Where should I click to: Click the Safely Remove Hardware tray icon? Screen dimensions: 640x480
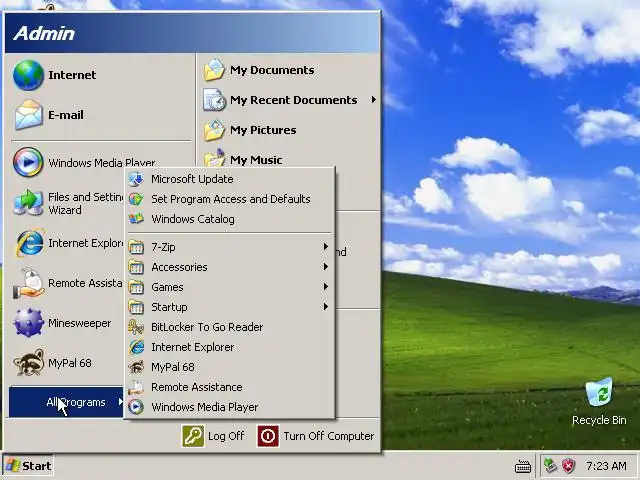pyautogui.click(x=551, y=466)
